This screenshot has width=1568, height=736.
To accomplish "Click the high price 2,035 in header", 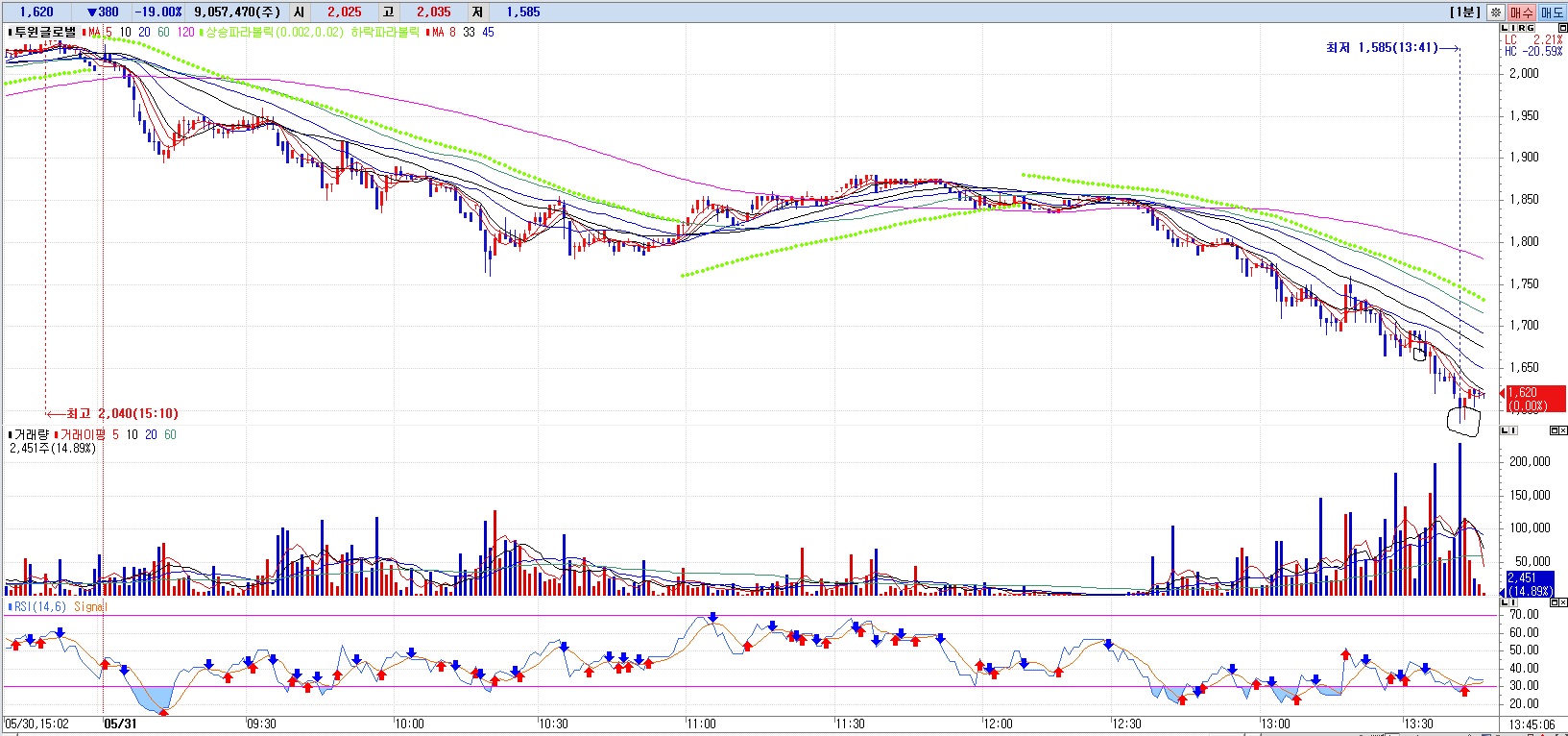I will 434,12.
